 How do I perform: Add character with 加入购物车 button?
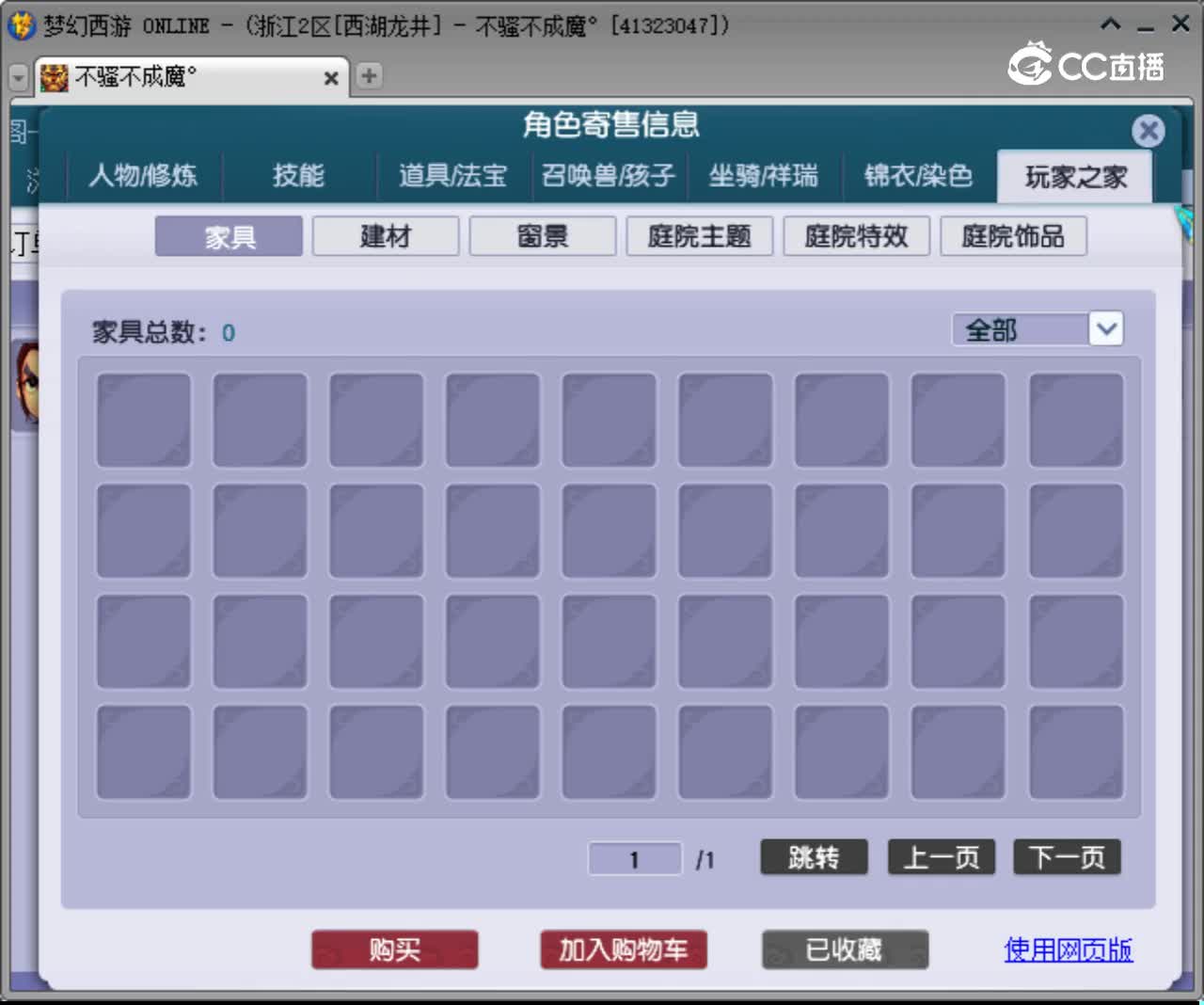tap(624, 949)
